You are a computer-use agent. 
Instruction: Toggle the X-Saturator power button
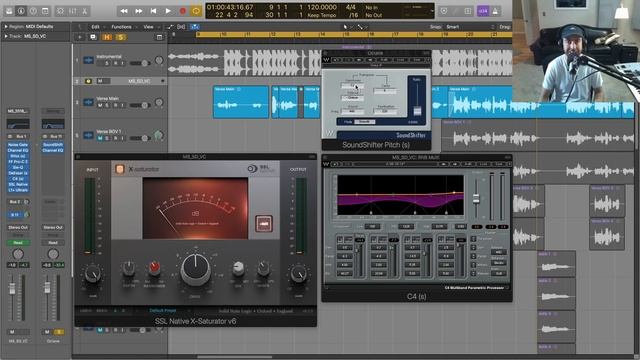click(x=120, y=169)
